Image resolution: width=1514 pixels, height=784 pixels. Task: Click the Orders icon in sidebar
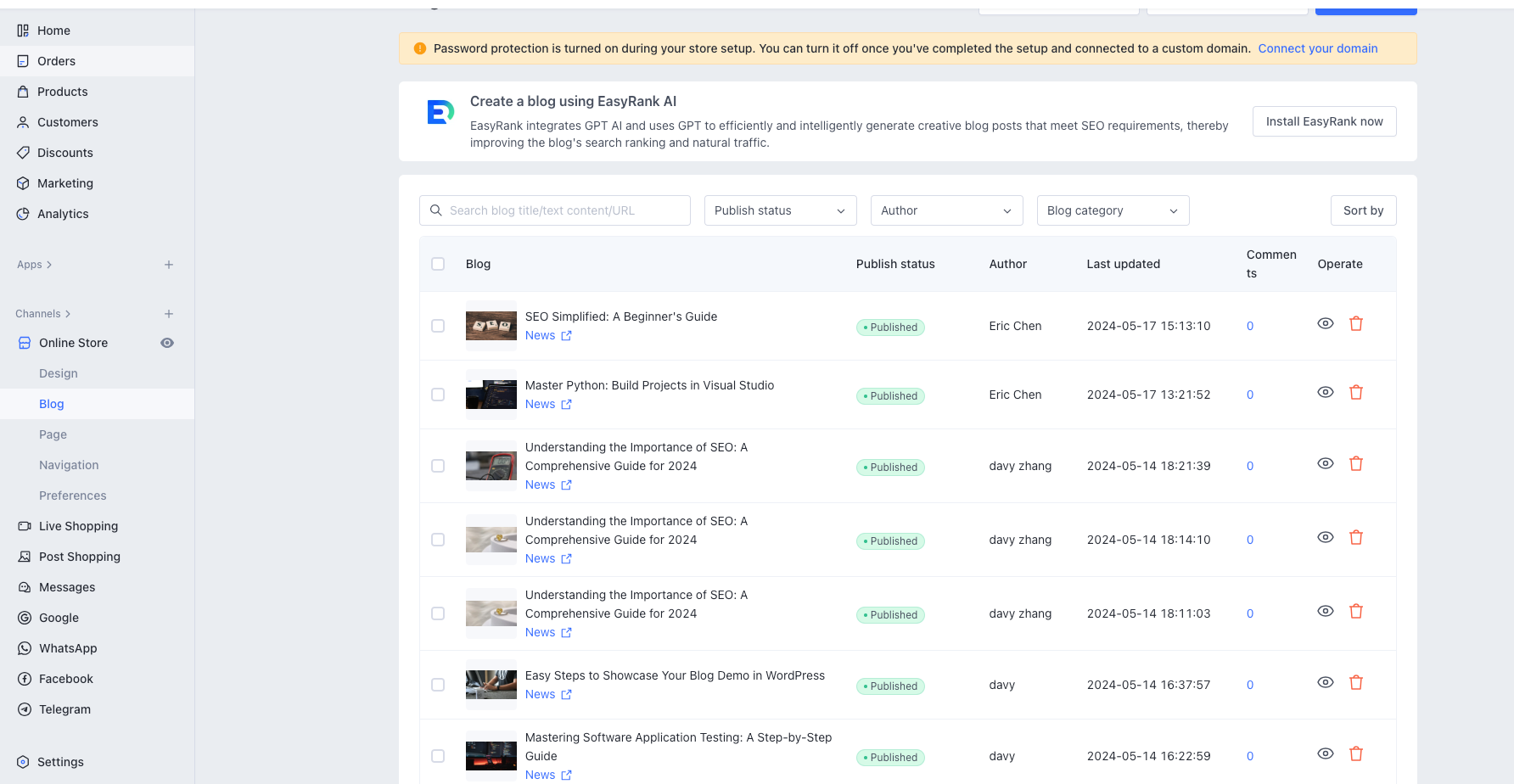tap(23, 61)
